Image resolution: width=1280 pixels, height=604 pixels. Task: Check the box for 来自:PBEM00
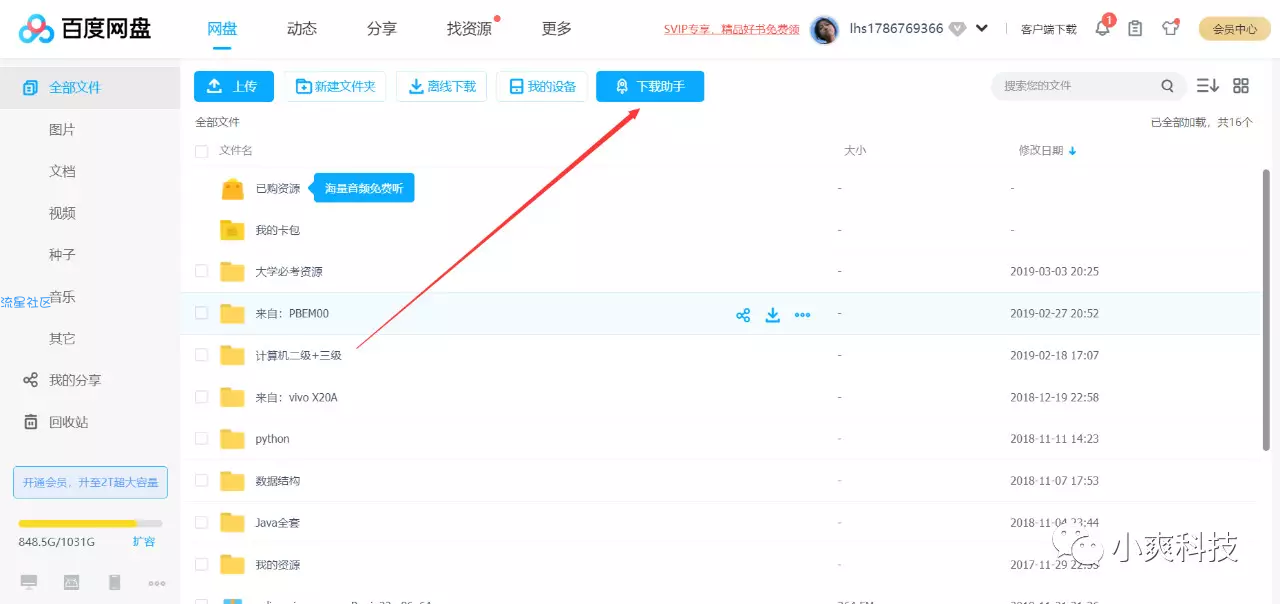click(x=202, y=313)
